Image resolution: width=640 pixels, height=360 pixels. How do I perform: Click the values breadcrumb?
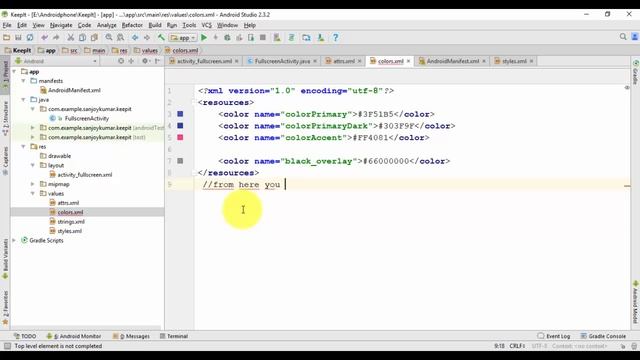click(146, 51)
